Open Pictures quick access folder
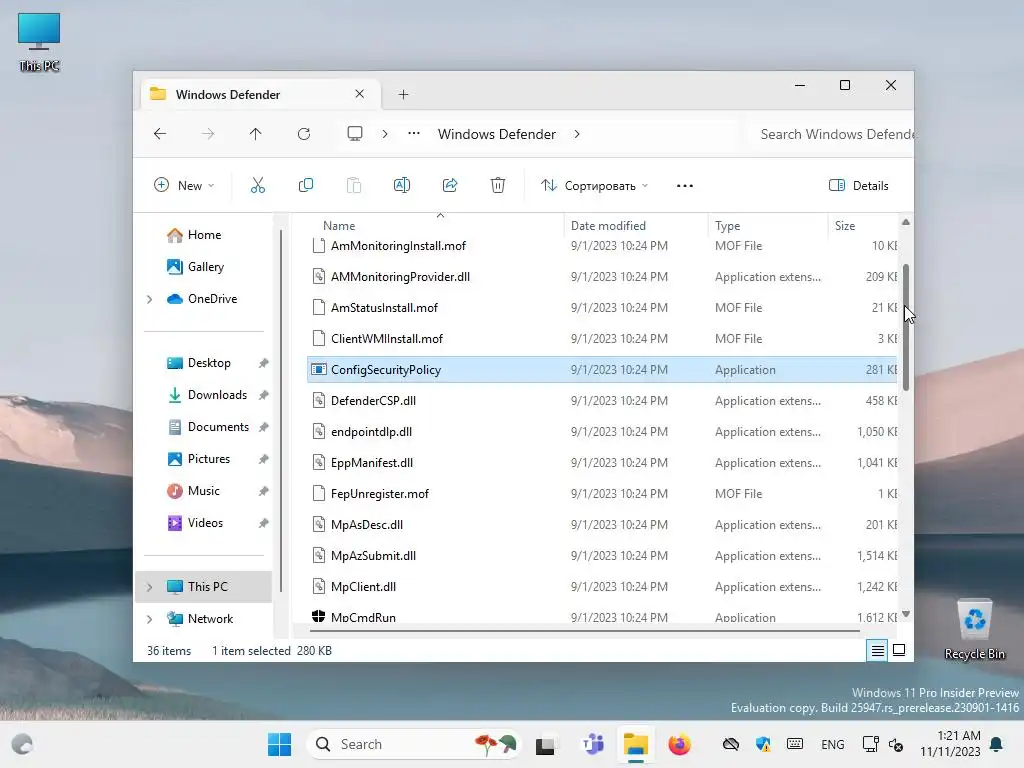The image size is (1024, 768). point(208,458)
